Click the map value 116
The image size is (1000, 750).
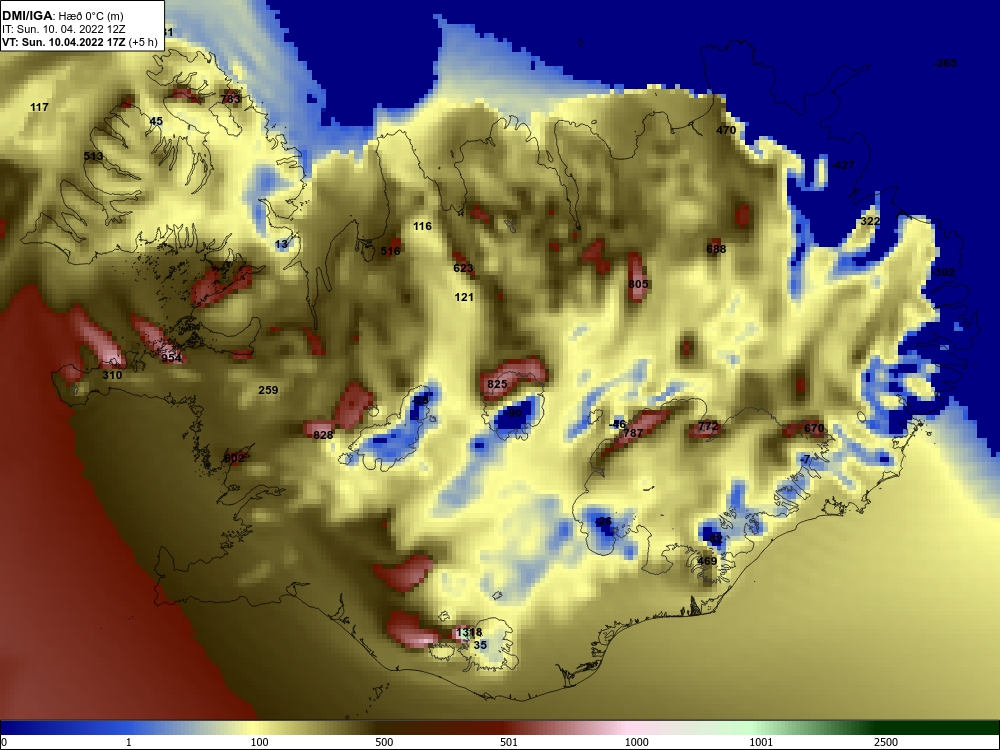click(x=422, y=226)
